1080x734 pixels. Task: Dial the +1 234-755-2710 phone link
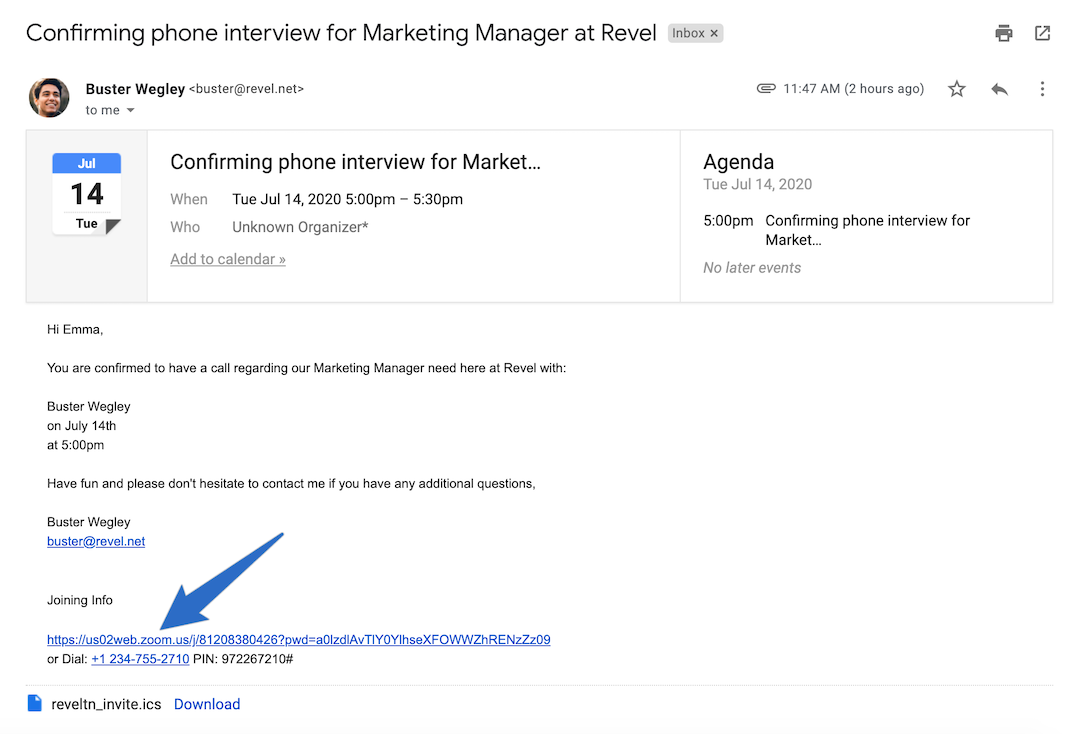(x=140, y=659)
